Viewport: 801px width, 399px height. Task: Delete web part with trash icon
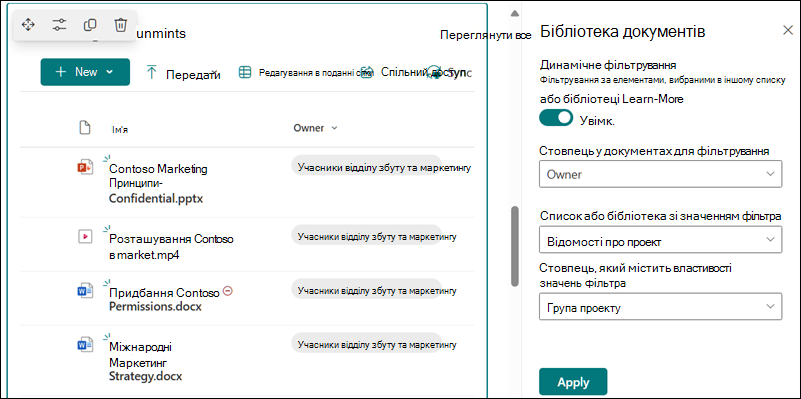[x=121, y=25]
